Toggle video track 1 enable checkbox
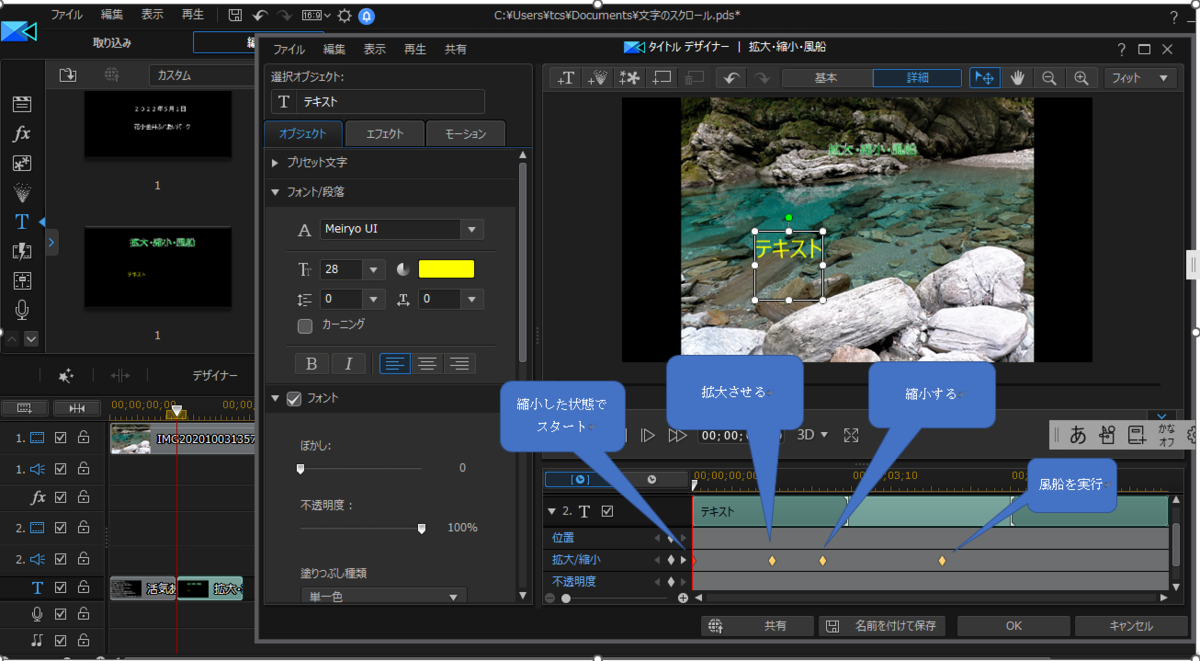The height and width of the screenshot is (661, 1200). tap(61, 438)
